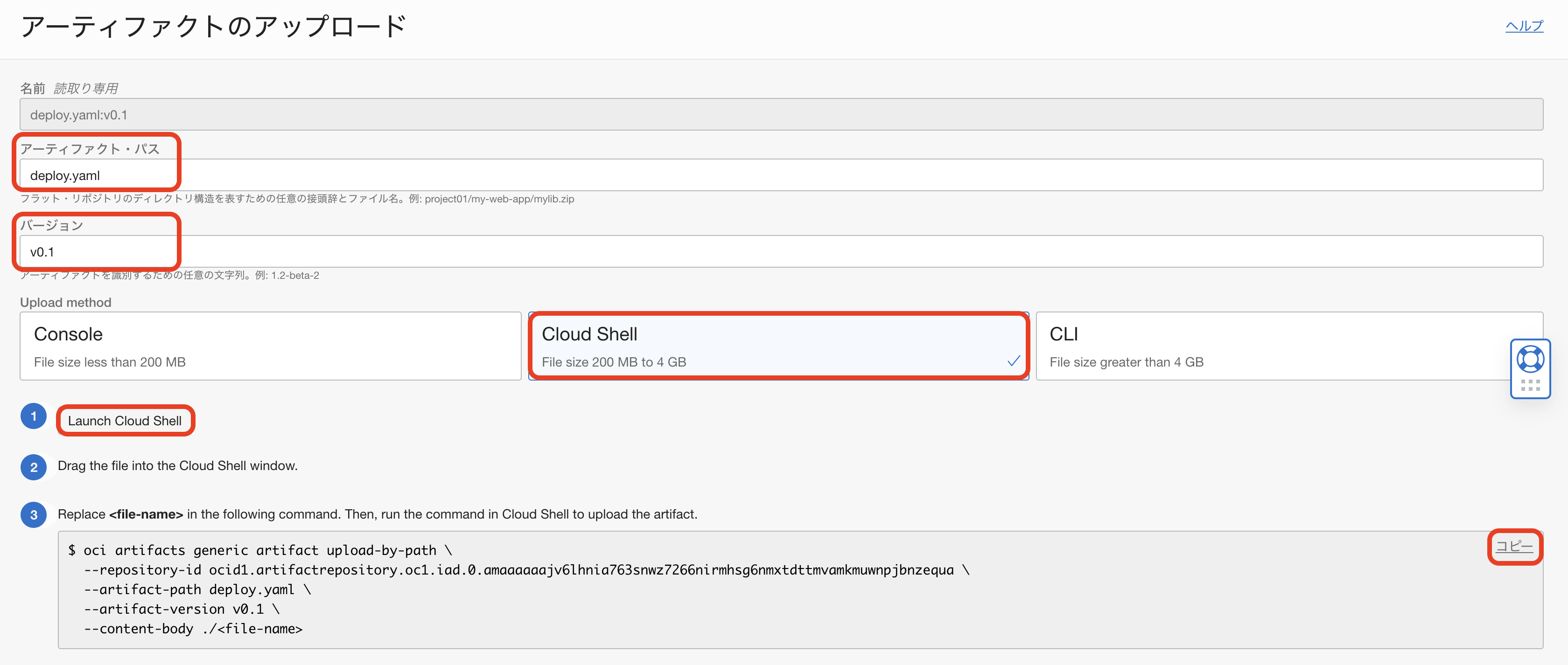Open the ヘルプ help link
The width and height of the screenshot is (1568, 665).
[1524, 26]
